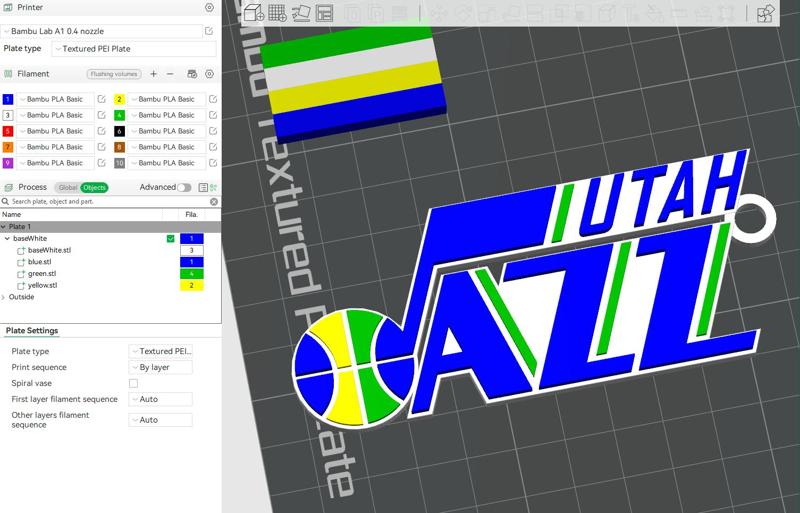Viewport: 800px width, 513px height.
Task: Select green.stl part in object list
Action: pos(42,274)
